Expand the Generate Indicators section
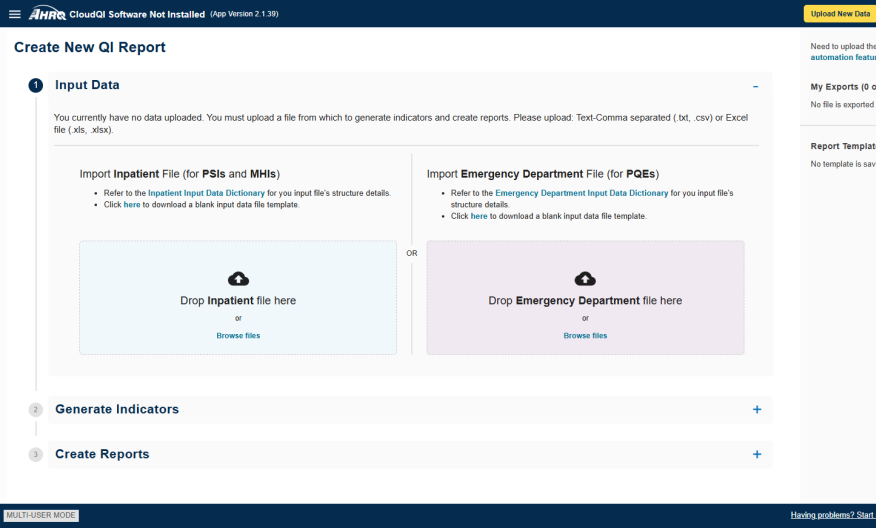Image resolution: width=876 pixels, height=528 pixels. (x=756, y=410)
